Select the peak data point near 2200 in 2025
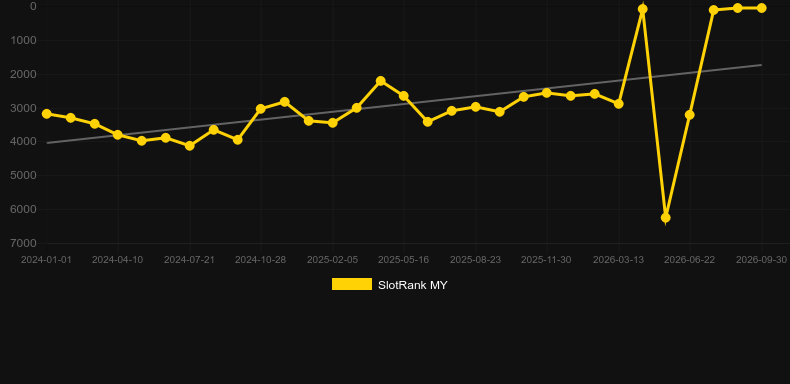 click(381, 81)
